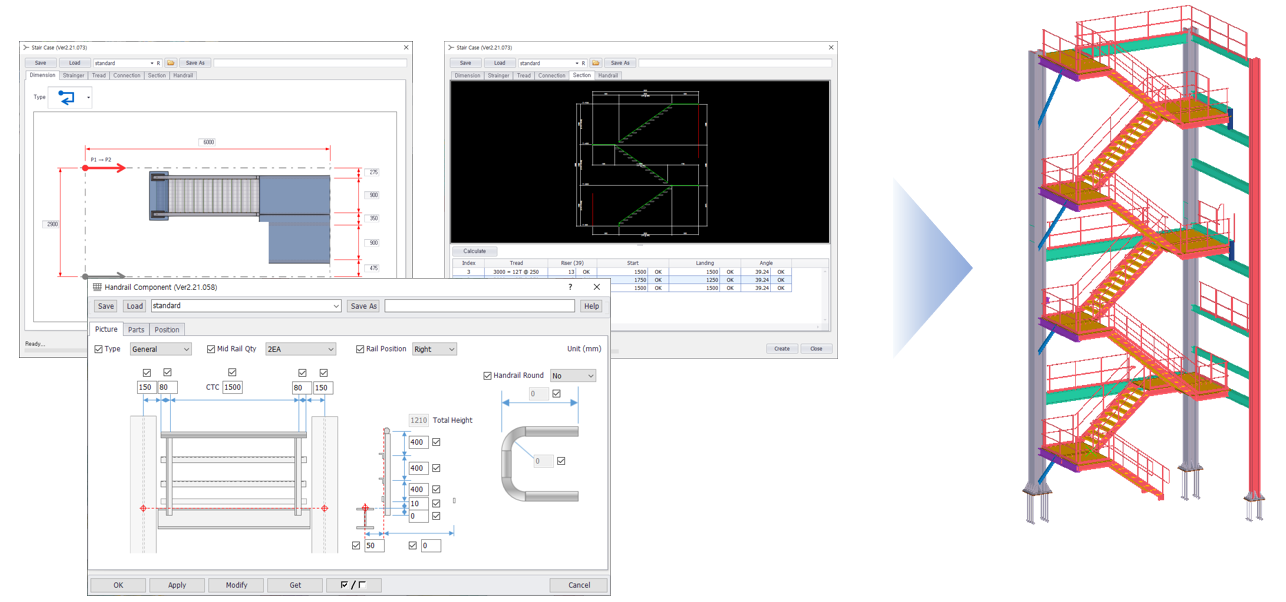
Task: Click the Handrail Component question mark icon
Action: point(571,287)
